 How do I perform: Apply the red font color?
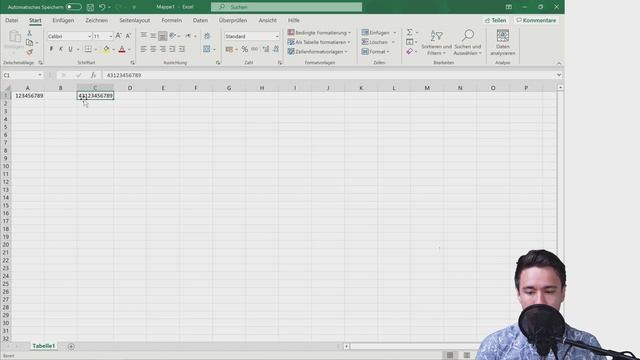(122, 49)
